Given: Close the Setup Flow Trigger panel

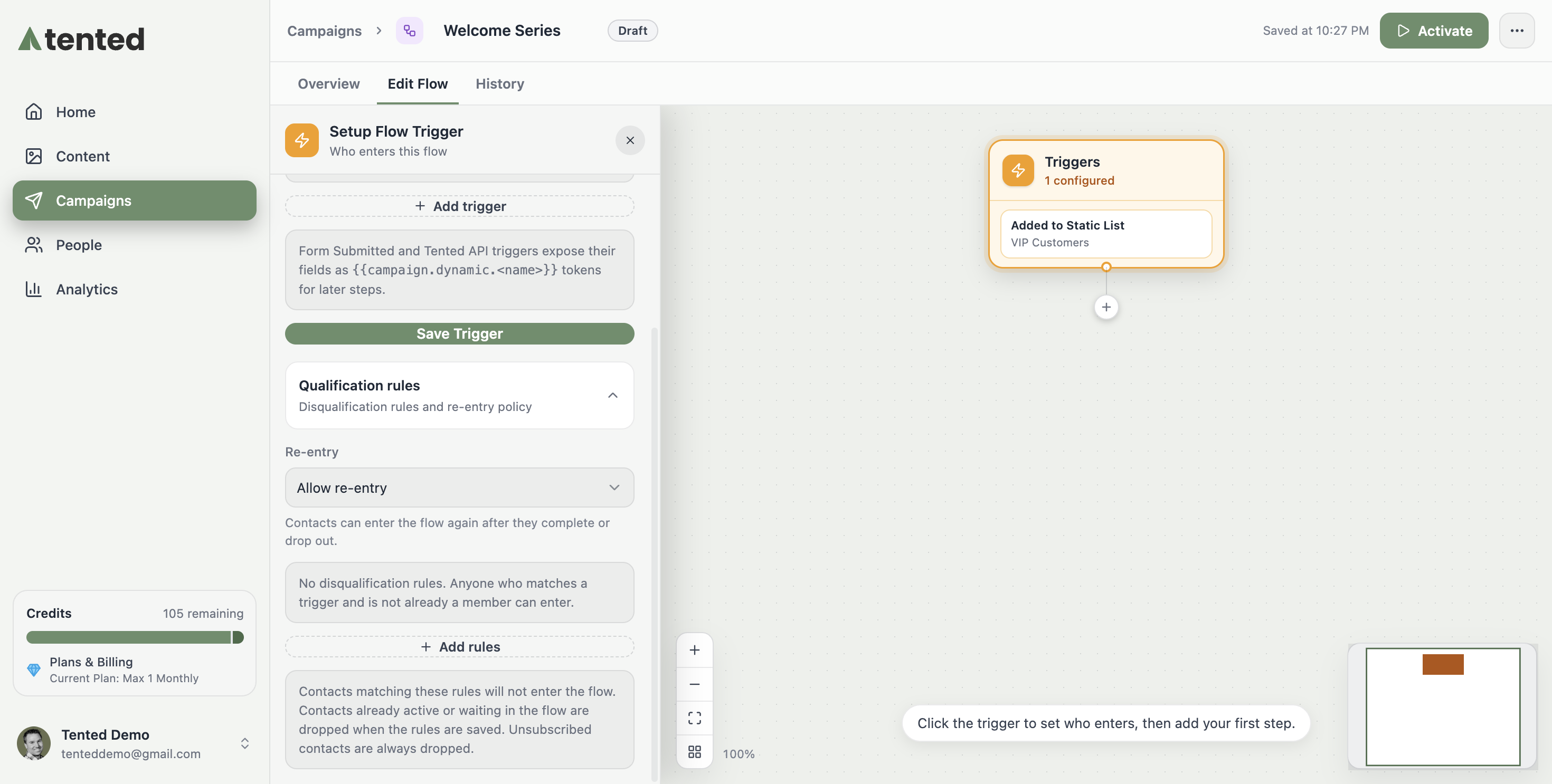Looking at the screenshot, I should click(x=630, y=140).
